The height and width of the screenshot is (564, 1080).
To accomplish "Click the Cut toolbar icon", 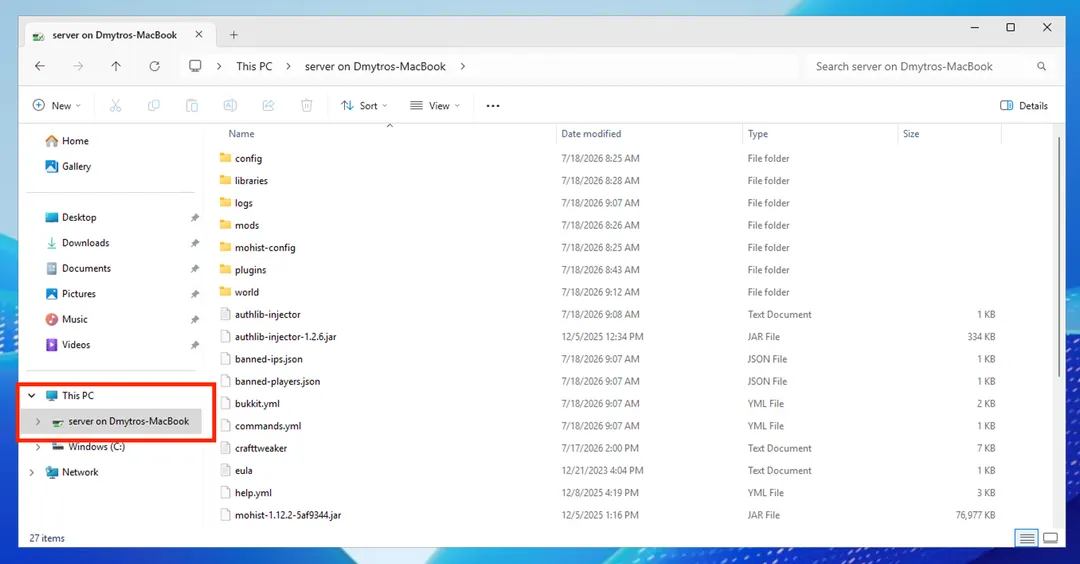I will (115, 105).
